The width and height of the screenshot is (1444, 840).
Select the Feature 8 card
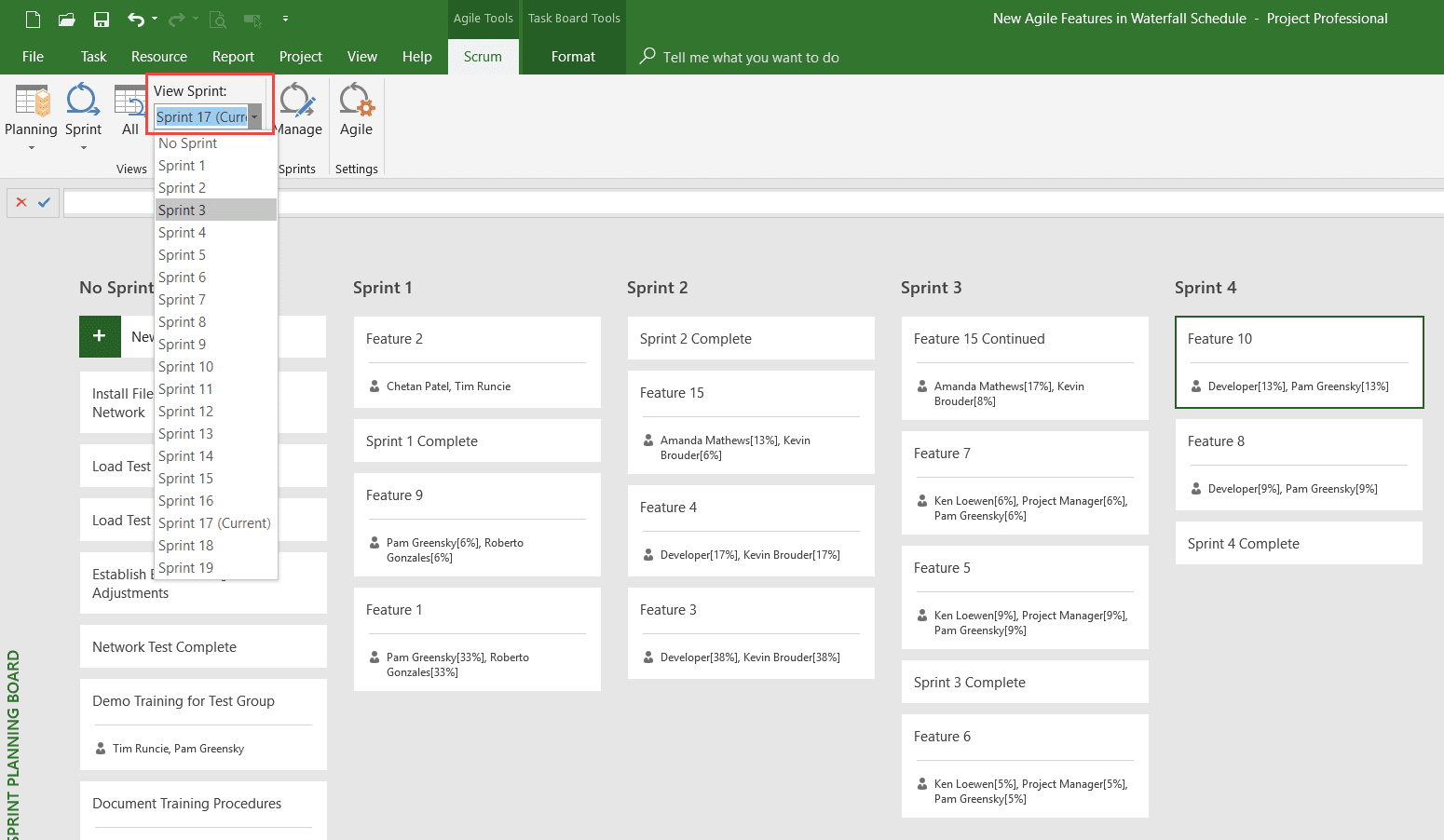pyautogui.click(x=1299, y=464)
